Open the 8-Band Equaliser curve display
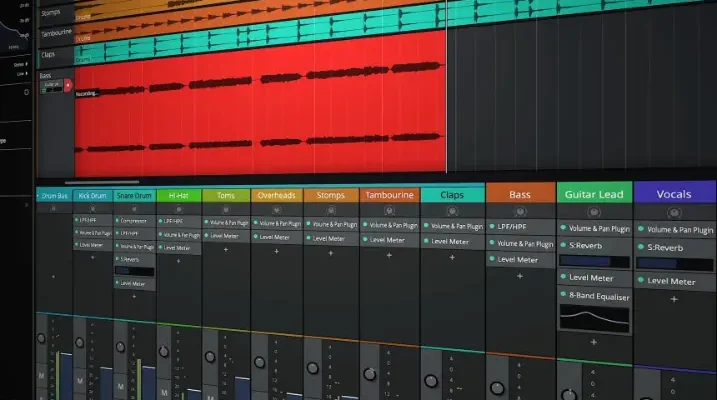This screenshot has width=717, height=400. coord(594,318)
